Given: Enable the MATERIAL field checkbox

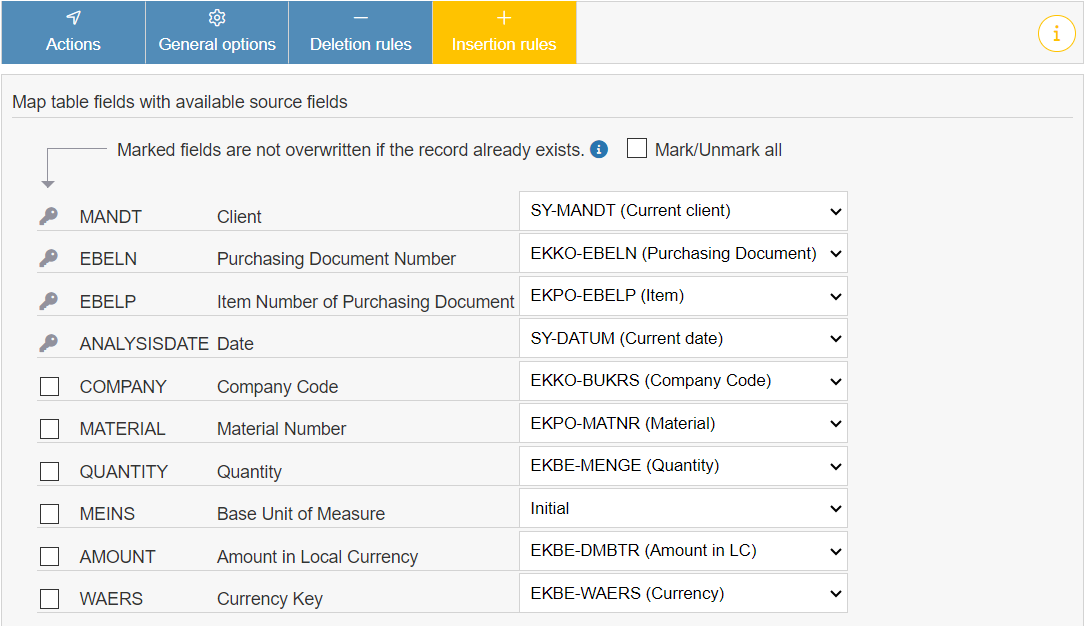Looking at the screenshot, I should (x=49, y=428).
